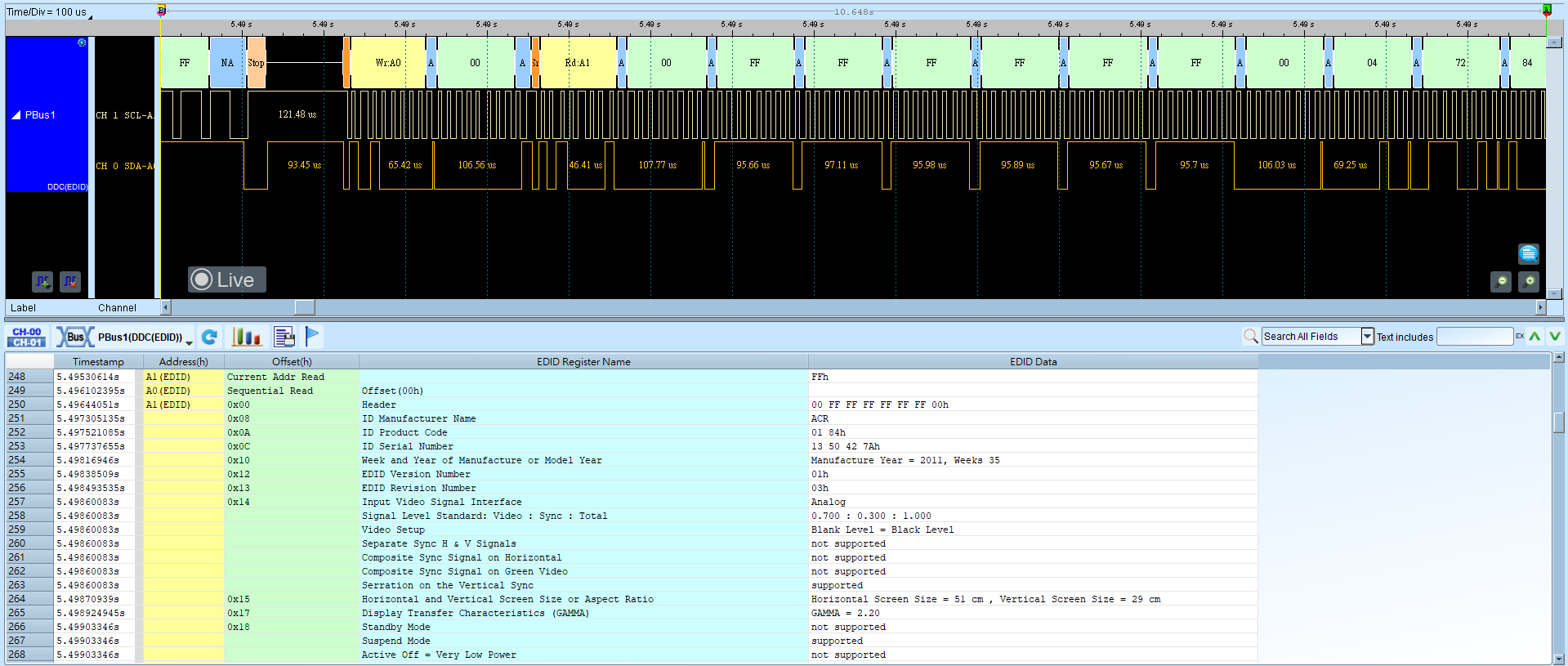
Task: Click the EDID Data column header
Action: tap(1033, 361)
